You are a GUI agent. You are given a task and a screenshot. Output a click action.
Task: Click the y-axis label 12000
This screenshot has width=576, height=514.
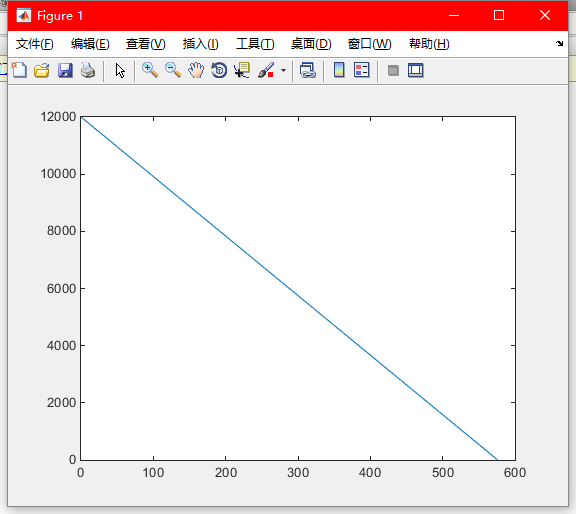tap(58, 117)
